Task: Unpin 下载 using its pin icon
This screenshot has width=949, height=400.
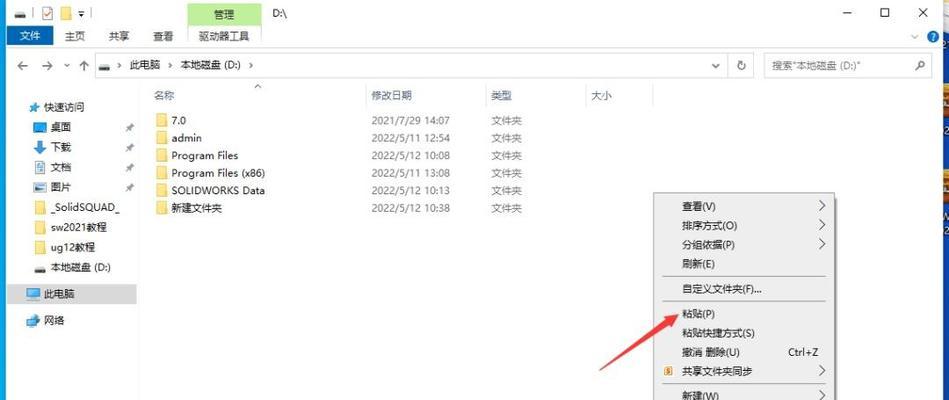Action: coord(129,148)
